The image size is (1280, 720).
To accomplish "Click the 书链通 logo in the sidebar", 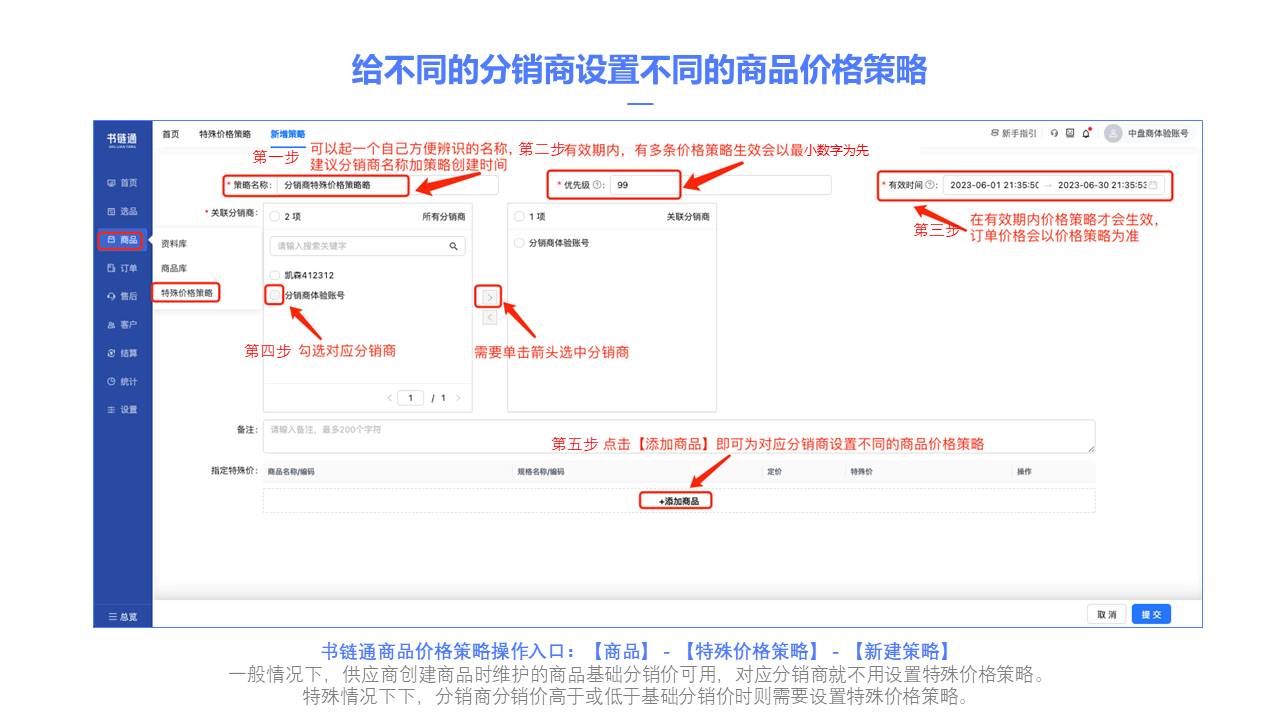I will [x=122, y=138].
